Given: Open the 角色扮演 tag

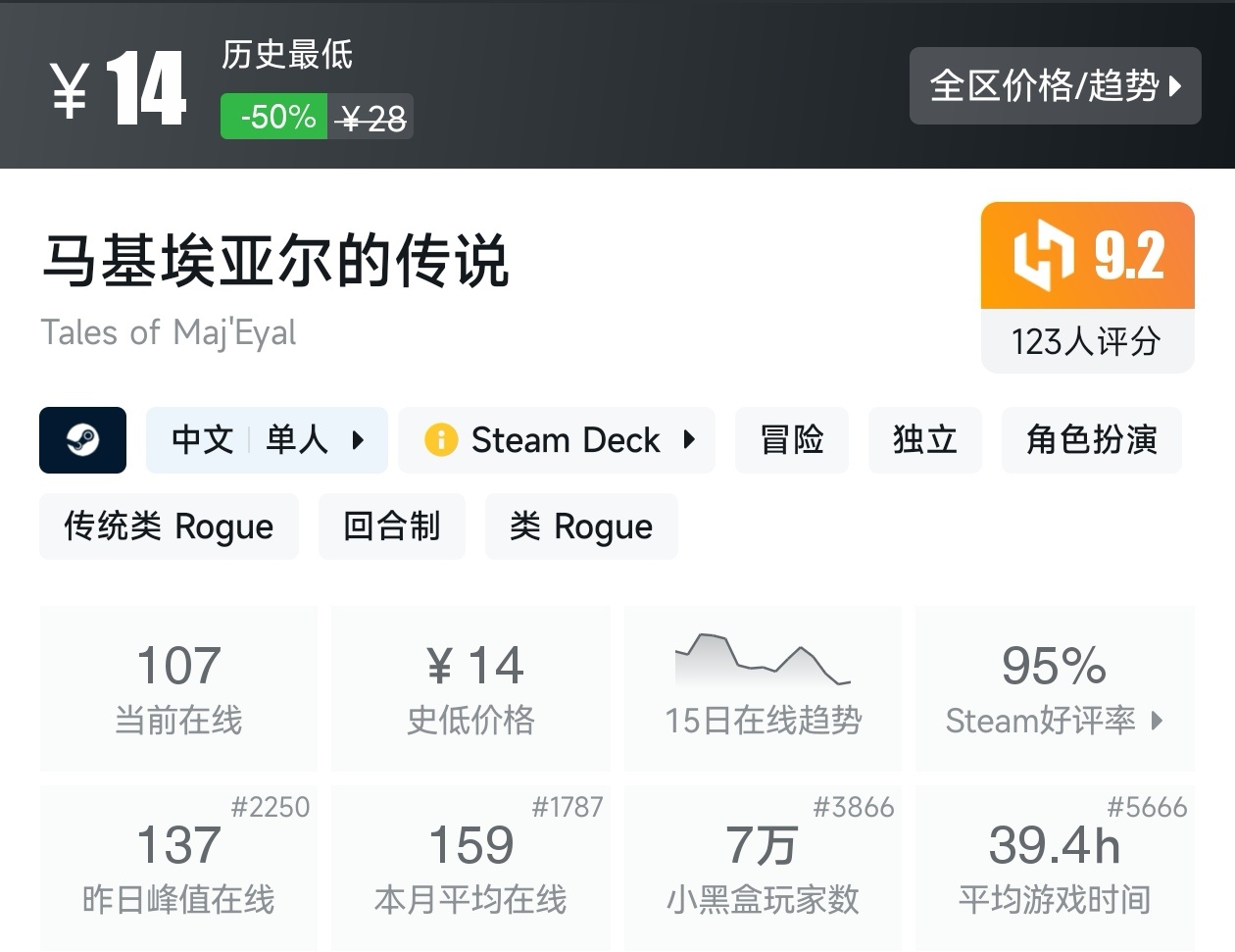Looking at the screenshot, I should (x=1091, y=440).
